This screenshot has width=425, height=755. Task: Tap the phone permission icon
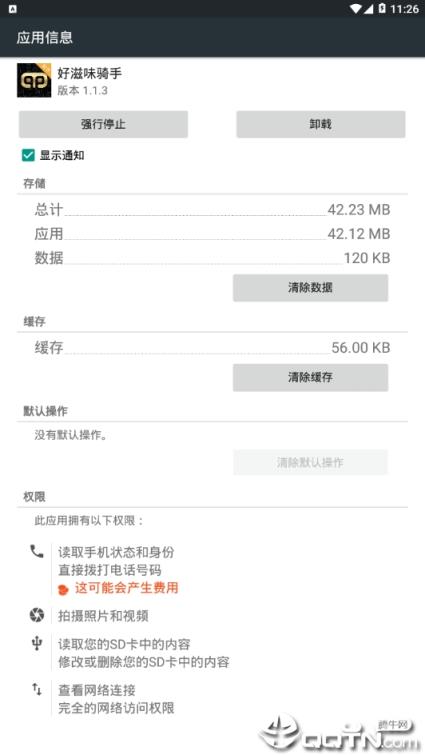pyautogui.click(x=37, y=551)
